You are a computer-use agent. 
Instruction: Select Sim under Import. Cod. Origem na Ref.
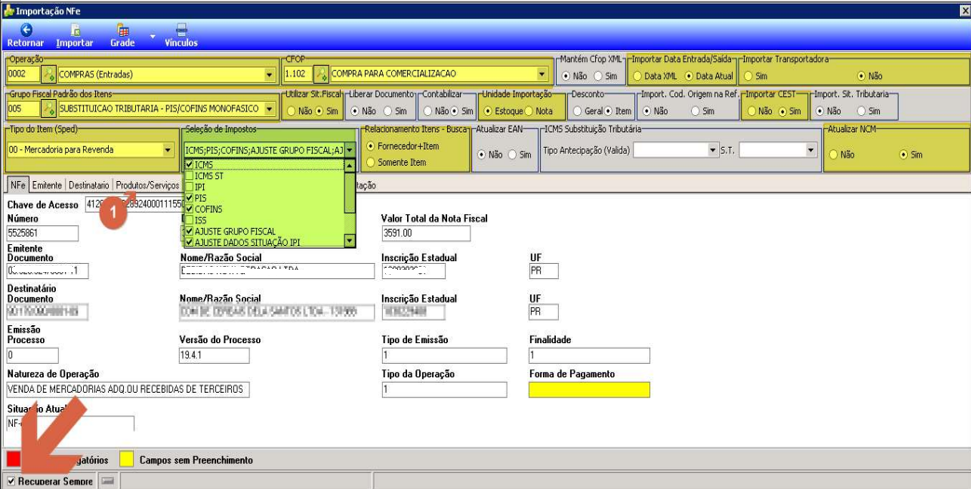point(695,111)
